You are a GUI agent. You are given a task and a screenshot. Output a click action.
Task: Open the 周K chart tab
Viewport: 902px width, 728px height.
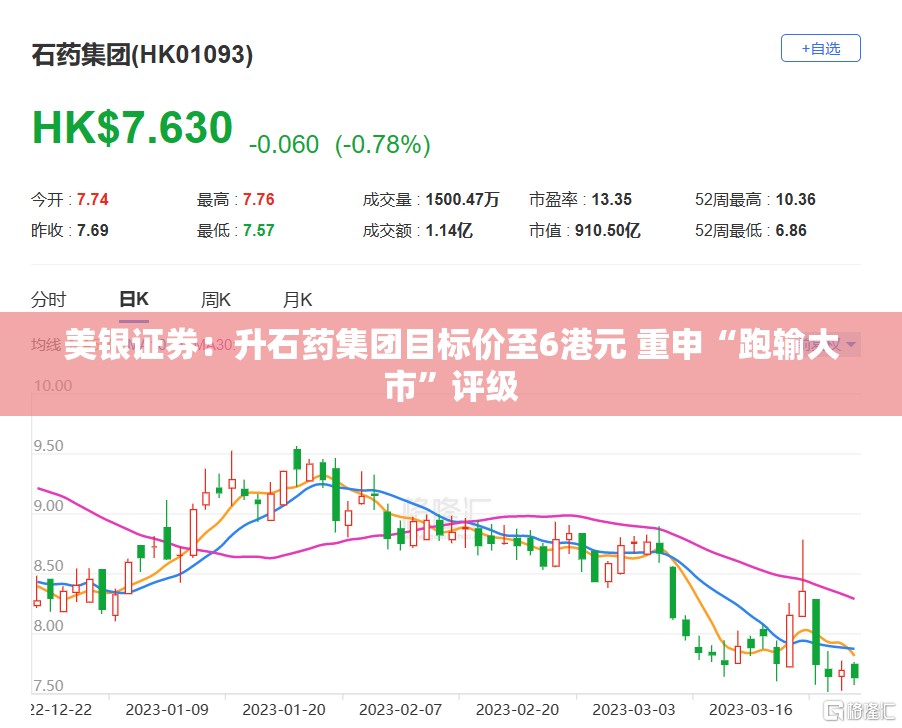tap(216, 300)
